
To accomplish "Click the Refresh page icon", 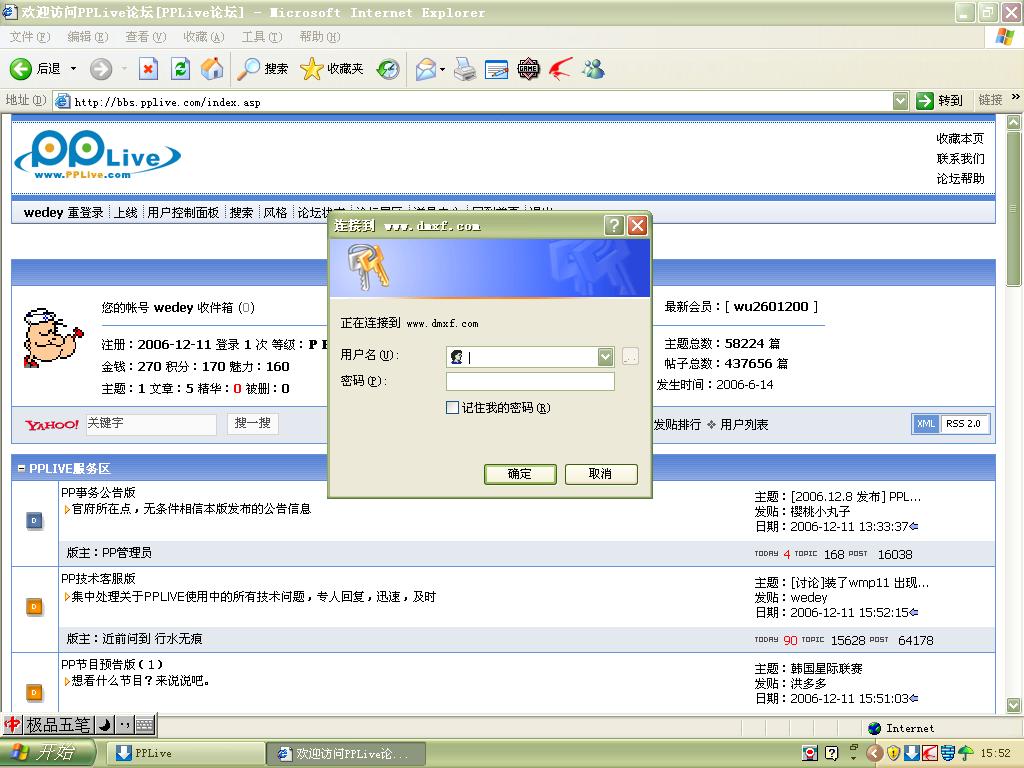I will click(180, 69).
